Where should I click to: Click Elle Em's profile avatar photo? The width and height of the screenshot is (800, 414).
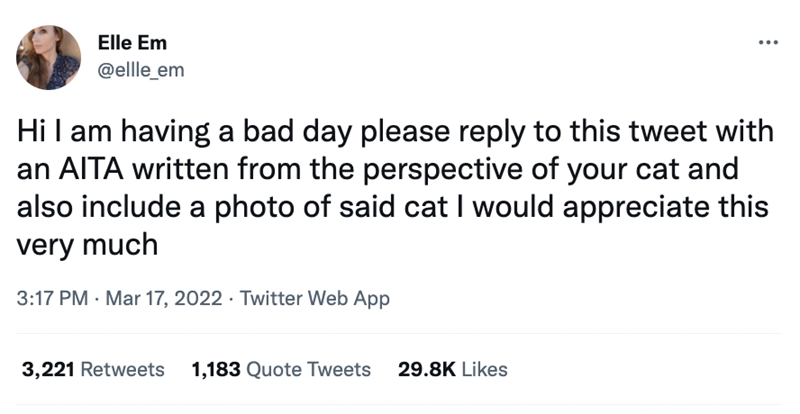(x=49, y=58)
